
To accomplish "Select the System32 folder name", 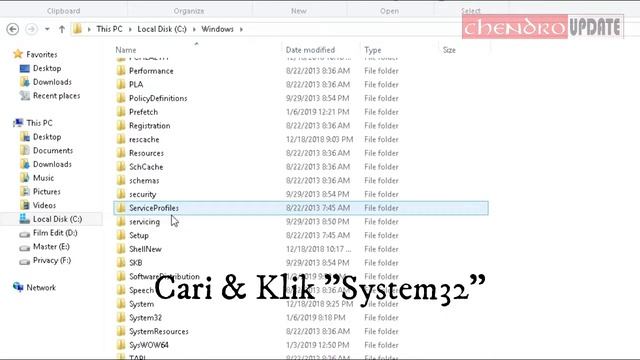I will [145, 318].
